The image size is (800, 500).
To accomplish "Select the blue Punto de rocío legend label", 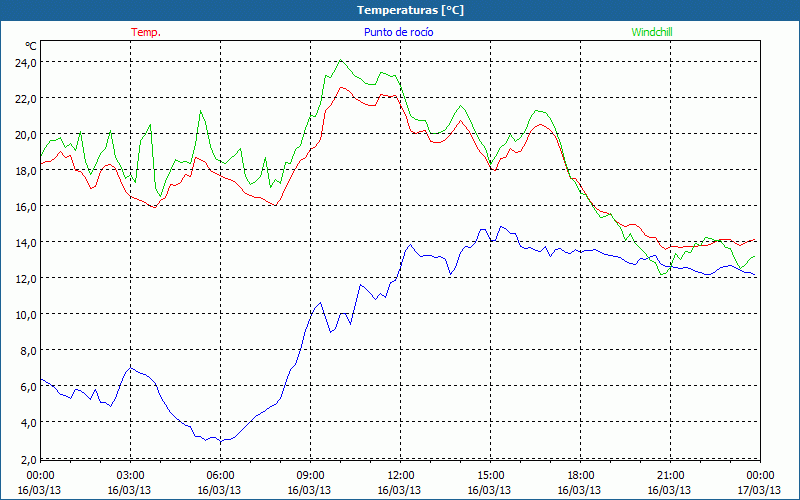I will [398, 32].
